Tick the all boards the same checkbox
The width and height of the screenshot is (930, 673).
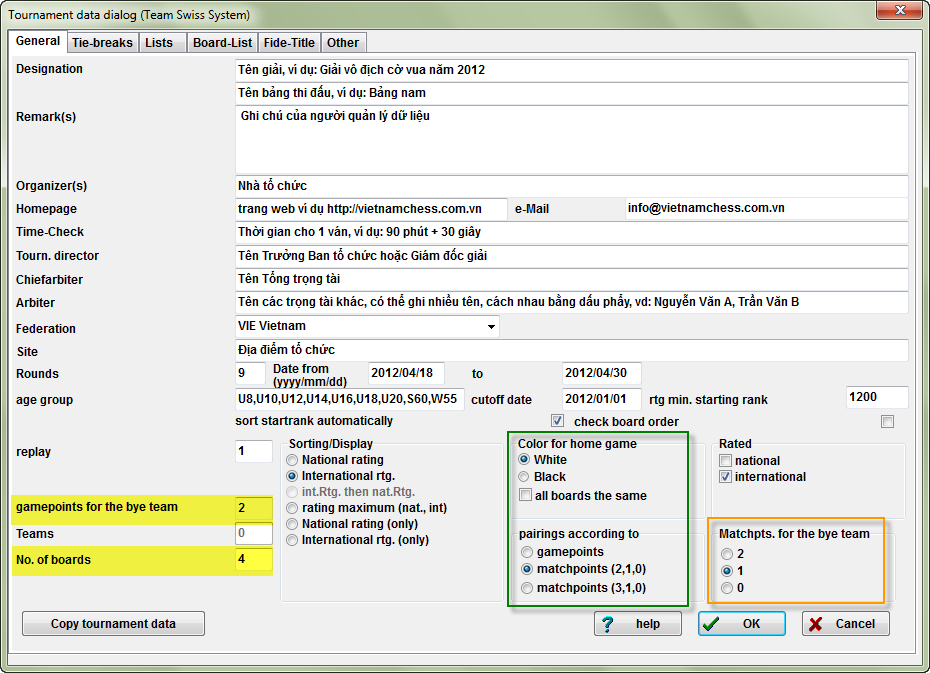coord(525,495)
